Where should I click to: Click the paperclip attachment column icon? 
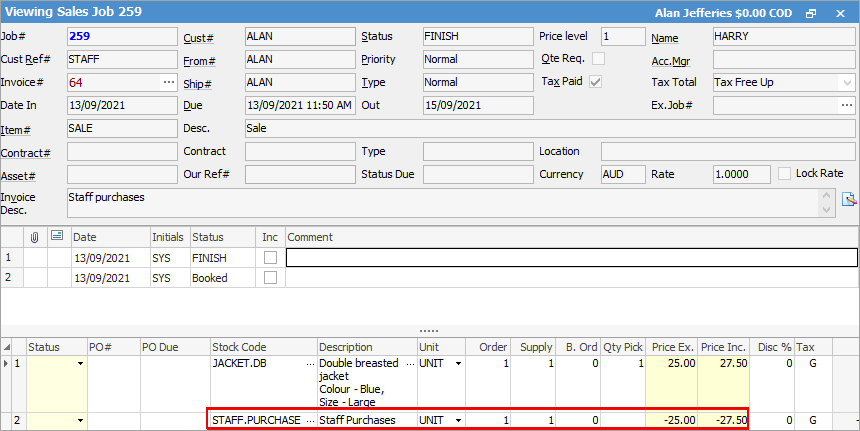[35, 237]
